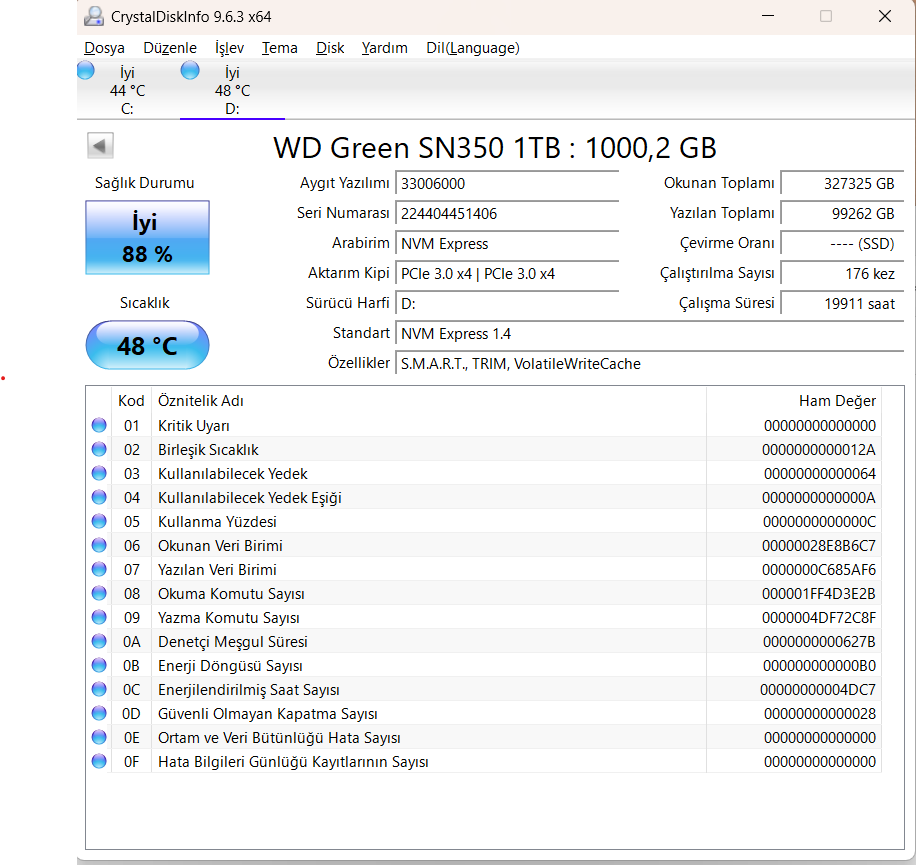
Task: Click status orb of Enerjilendirilmiş Saat Sayısı row
Action: point(99,689)
